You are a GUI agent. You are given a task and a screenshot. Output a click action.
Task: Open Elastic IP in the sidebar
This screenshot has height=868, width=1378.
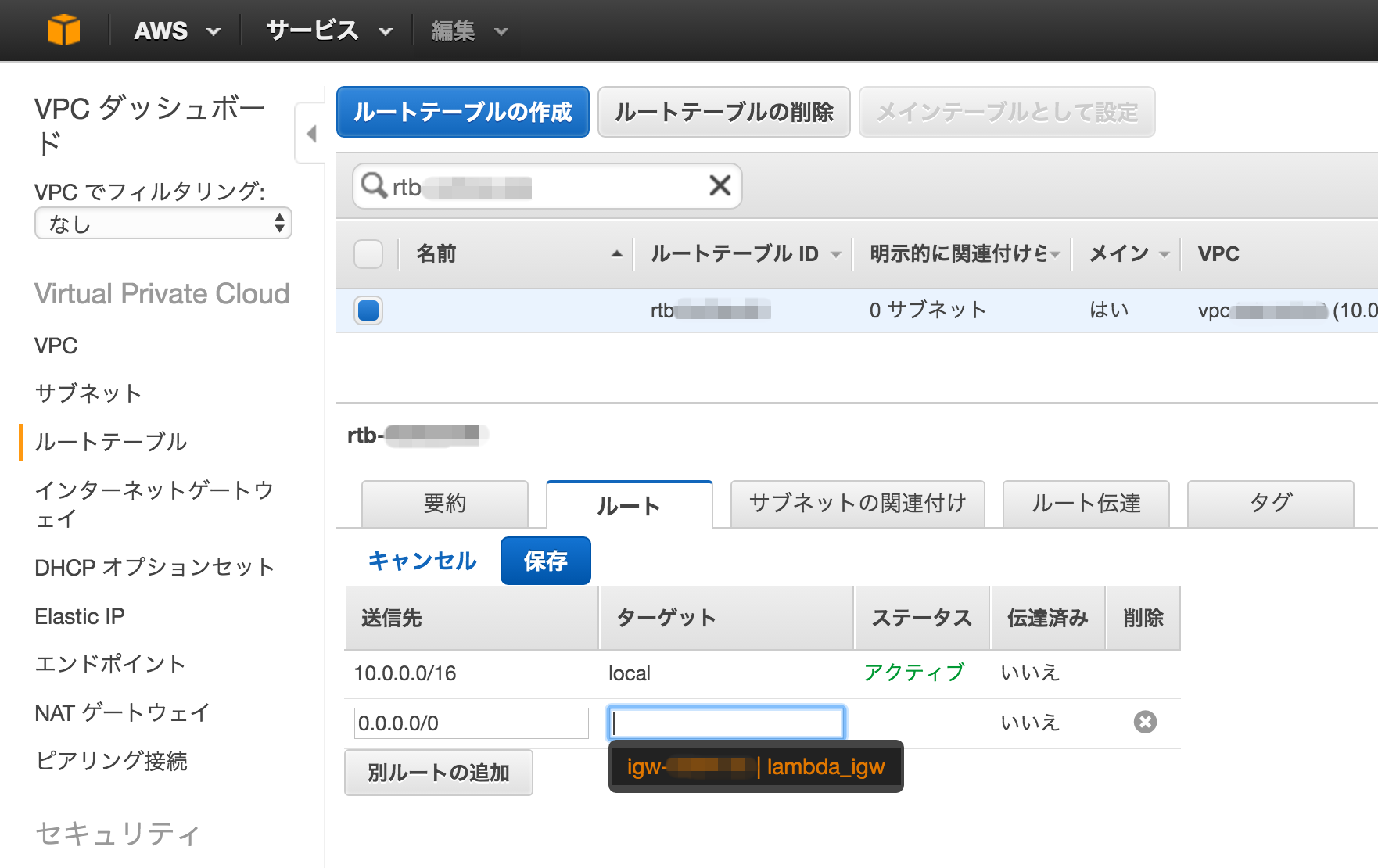coord(80,616)
